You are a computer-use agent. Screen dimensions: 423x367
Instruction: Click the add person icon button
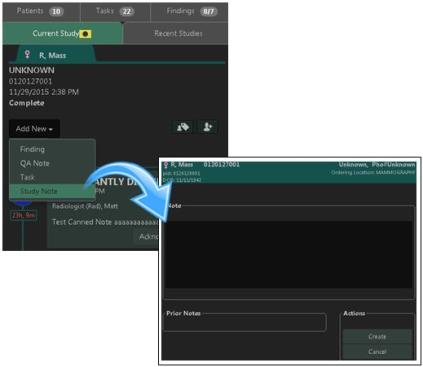tap(207, 127)
